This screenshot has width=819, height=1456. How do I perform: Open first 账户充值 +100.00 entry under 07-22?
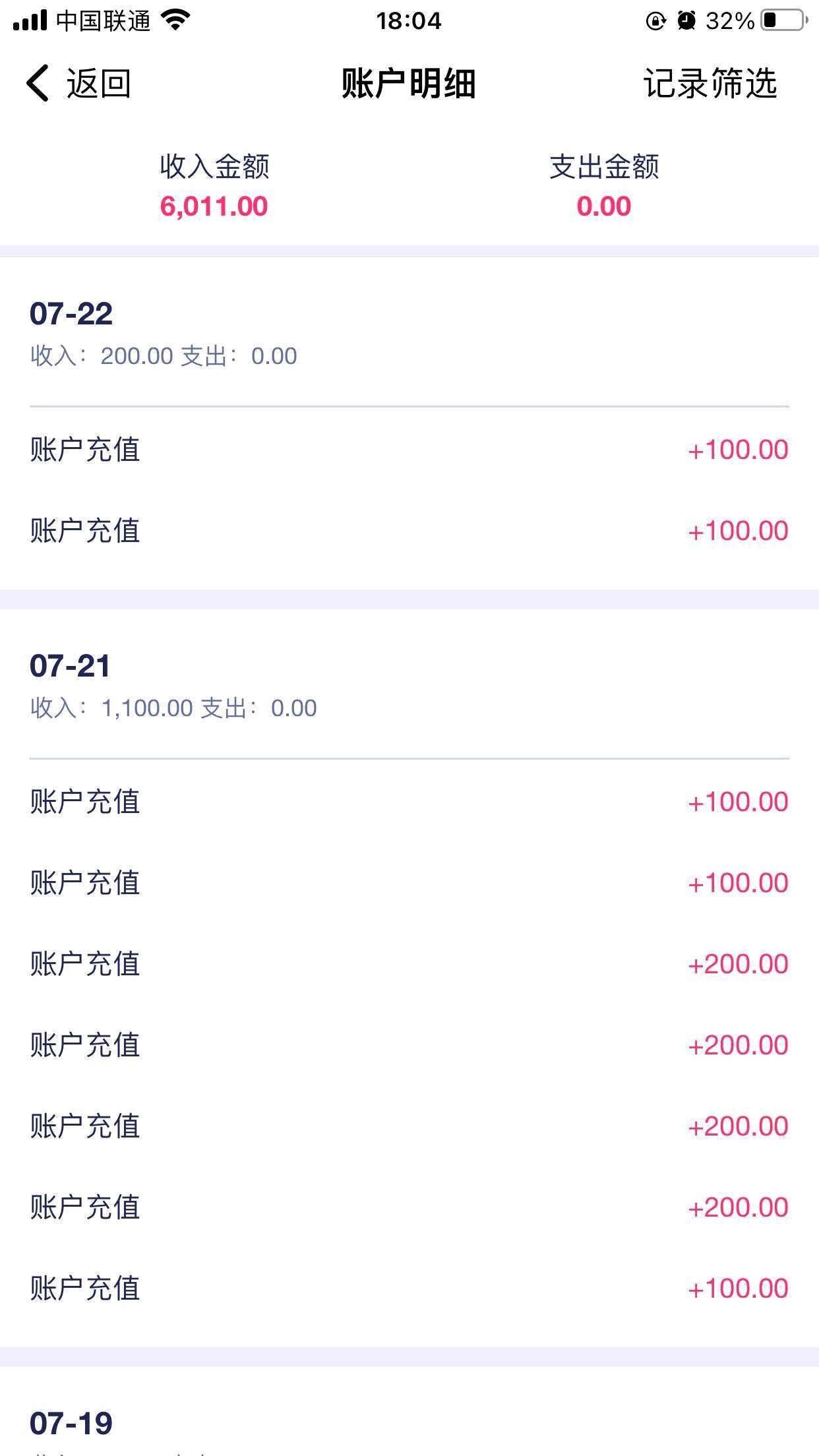coord(409,450)
